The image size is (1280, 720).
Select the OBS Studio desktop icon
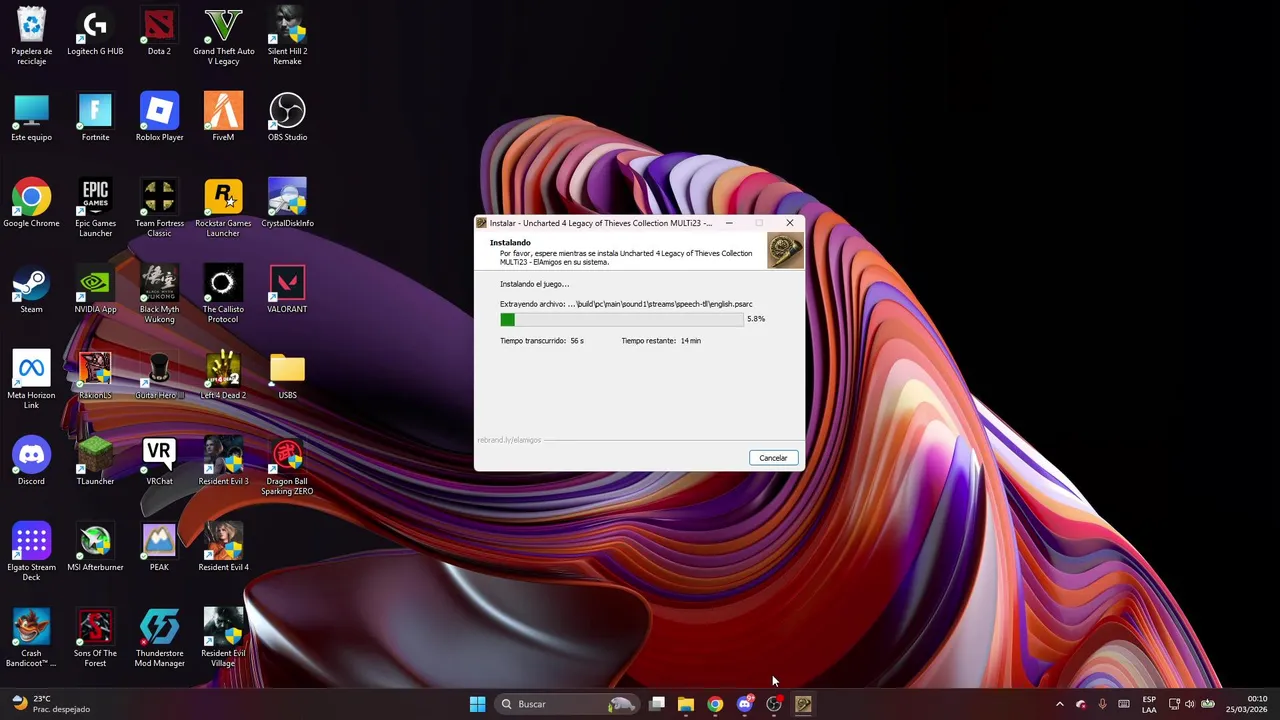point(287,118)
